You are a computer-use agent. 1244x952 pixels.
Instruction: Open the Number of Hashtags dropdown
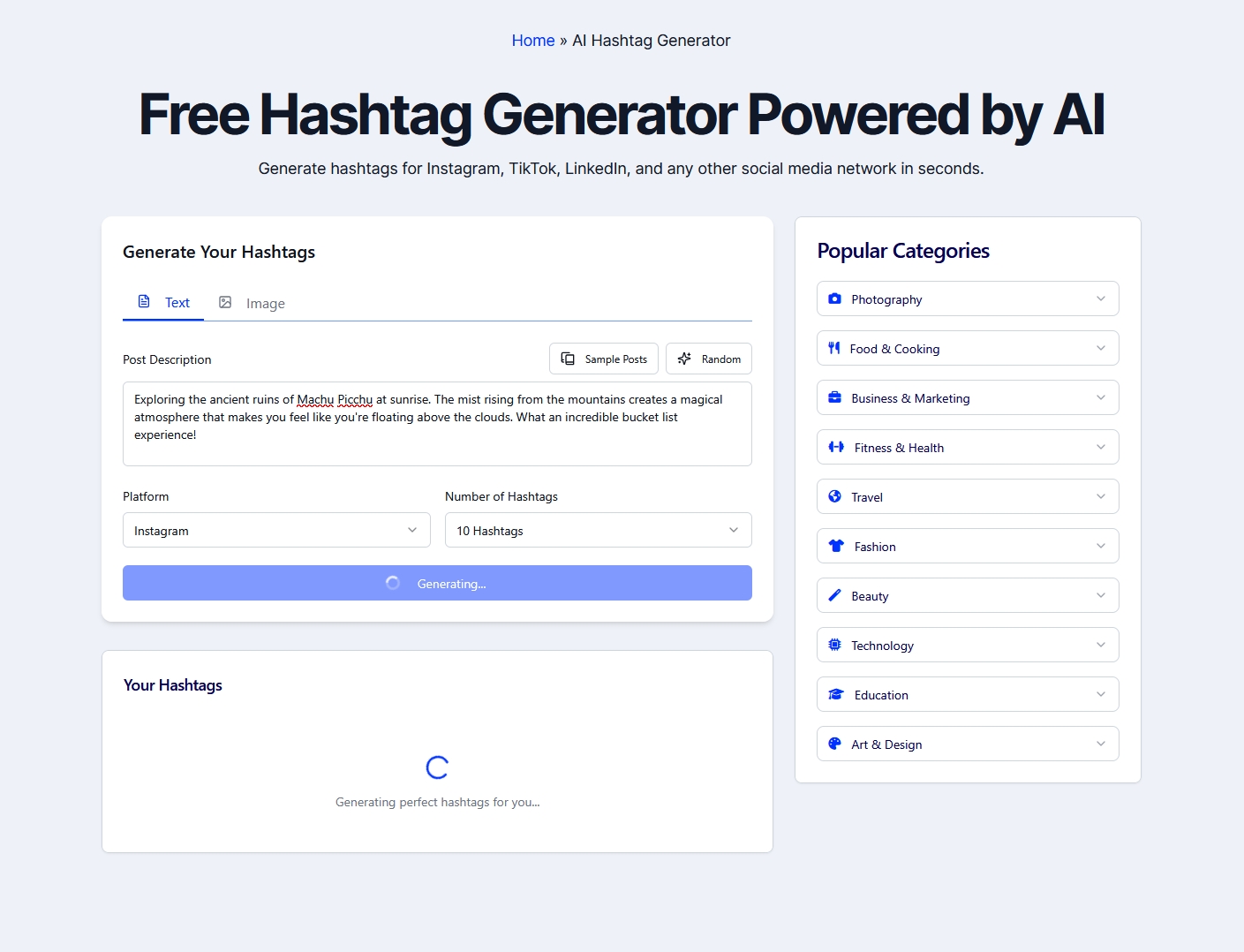click(x=598, y=530)
